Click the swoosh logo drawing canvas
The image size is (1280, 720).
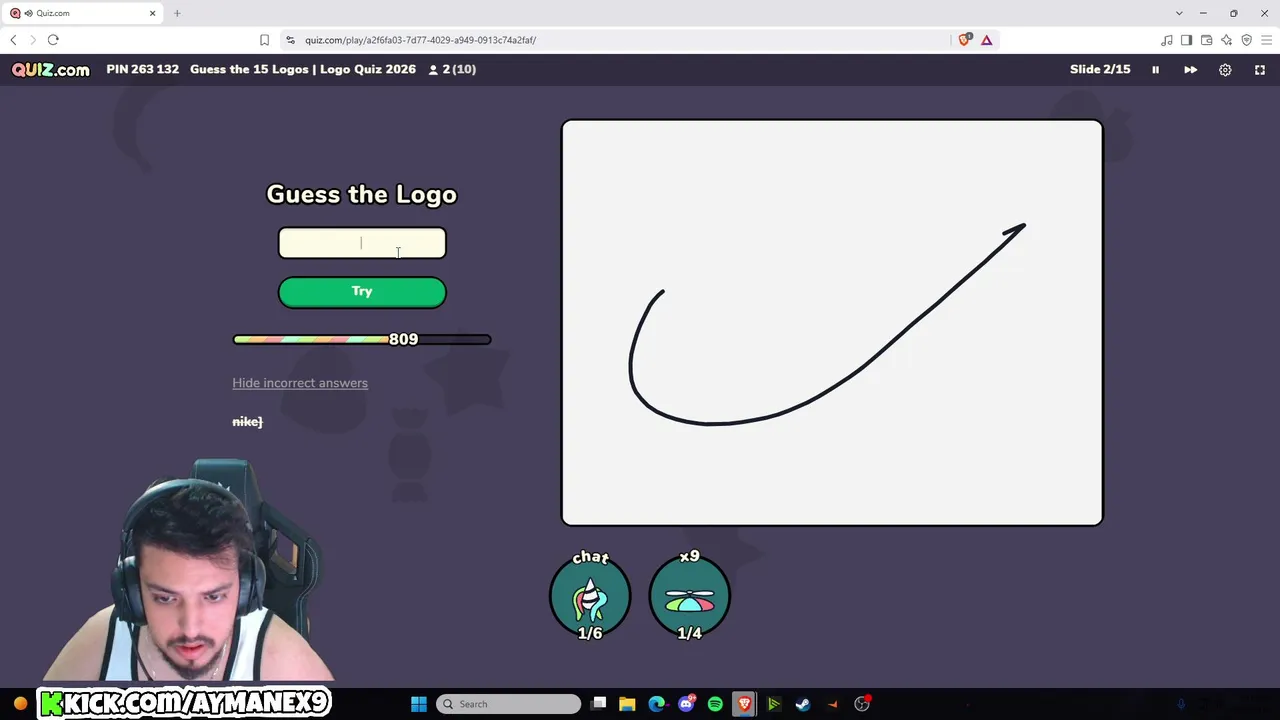(x=832, y=323)
